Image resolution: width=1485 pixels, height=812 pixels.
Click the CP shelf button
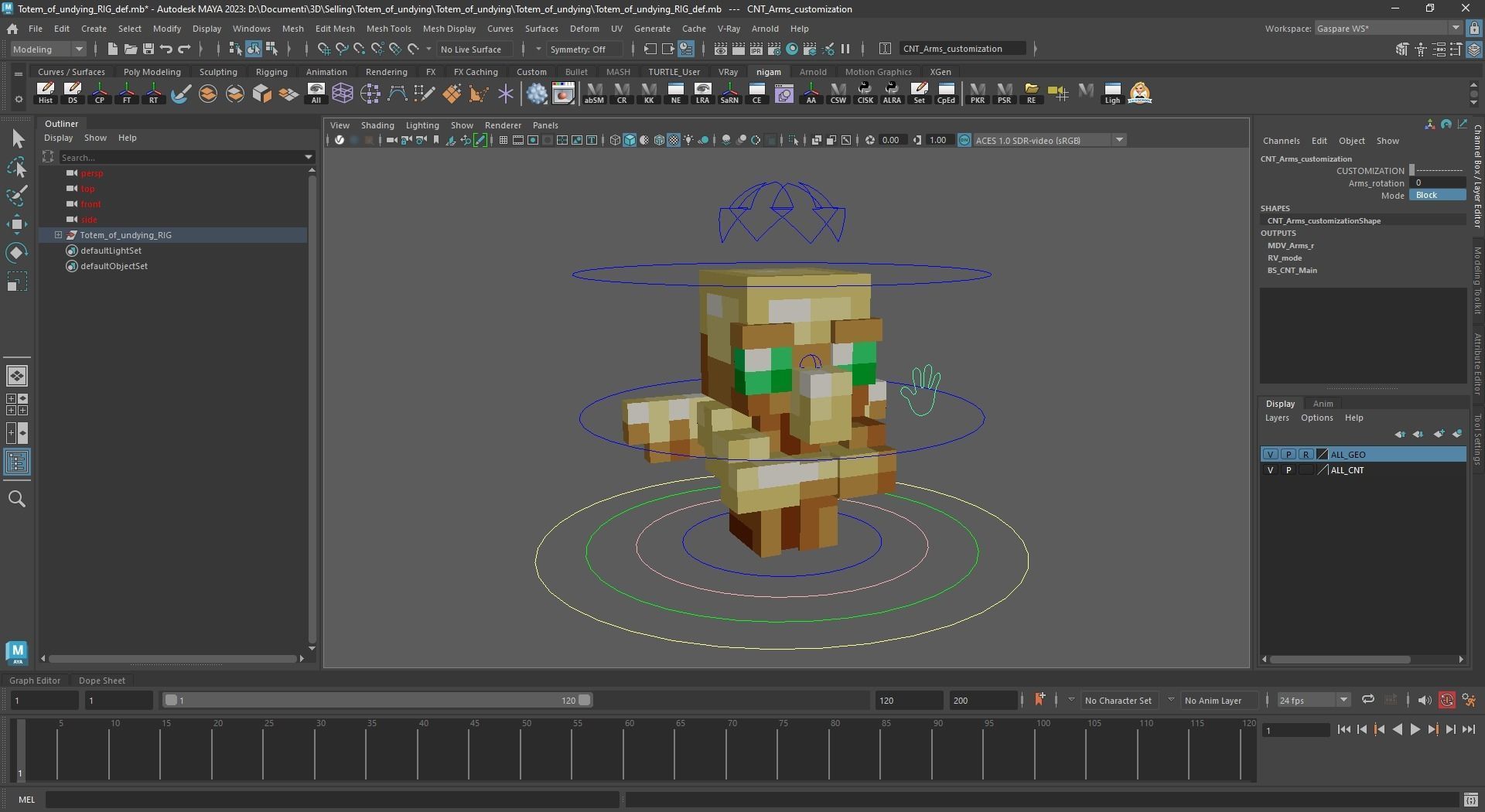pyautogui.click(x=100, y=94)
